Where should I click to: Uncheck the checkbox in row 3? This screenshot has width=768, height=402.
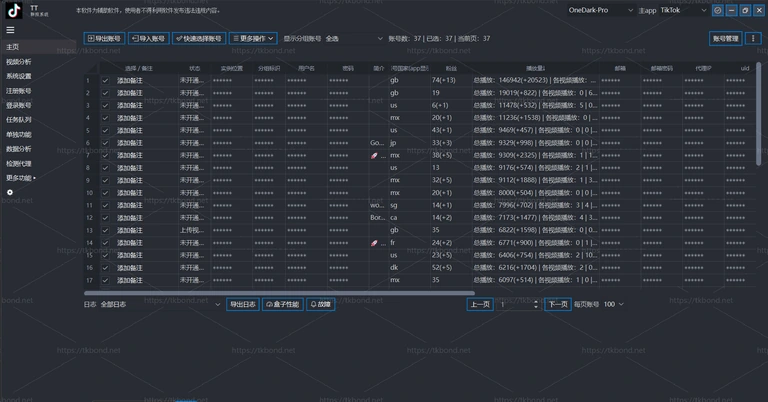point(105,106)
